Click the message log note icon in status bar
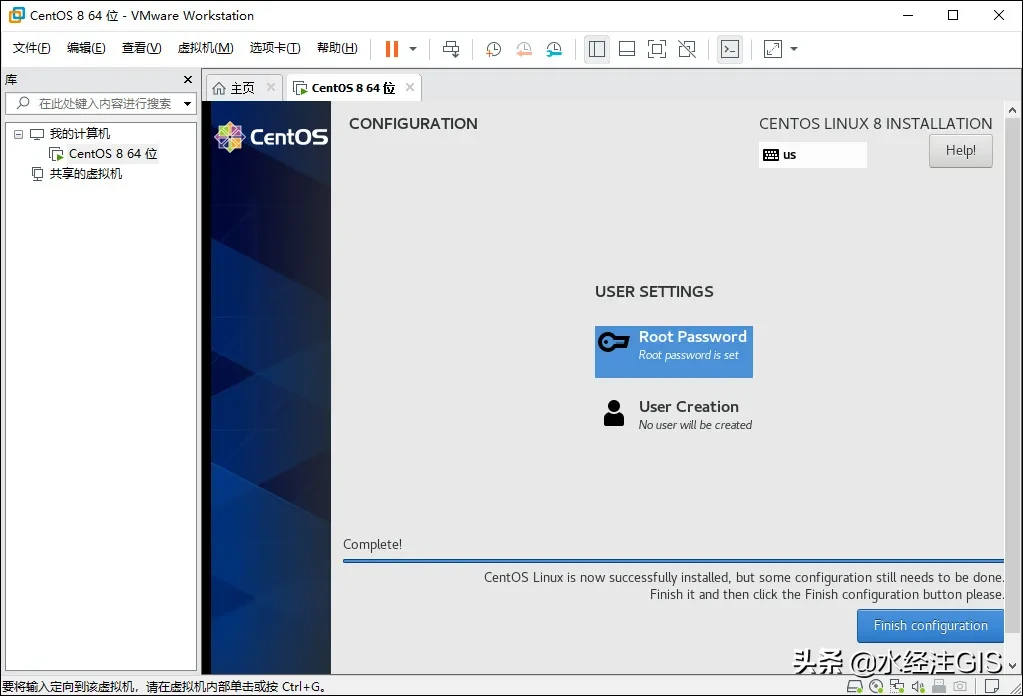 992,686
